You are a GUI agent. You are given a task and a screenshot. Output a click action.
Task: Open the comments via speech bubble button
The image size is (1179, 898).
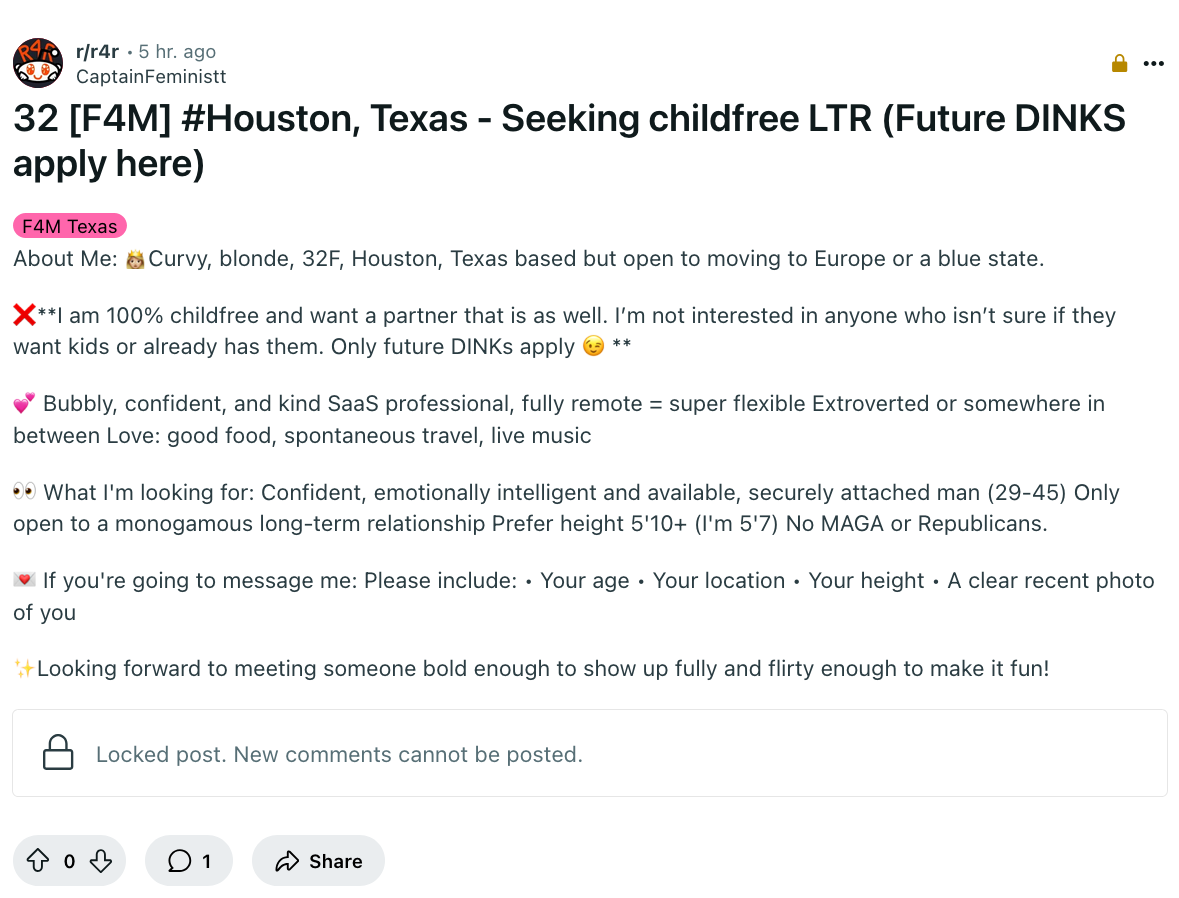click(x=189, y=860)
